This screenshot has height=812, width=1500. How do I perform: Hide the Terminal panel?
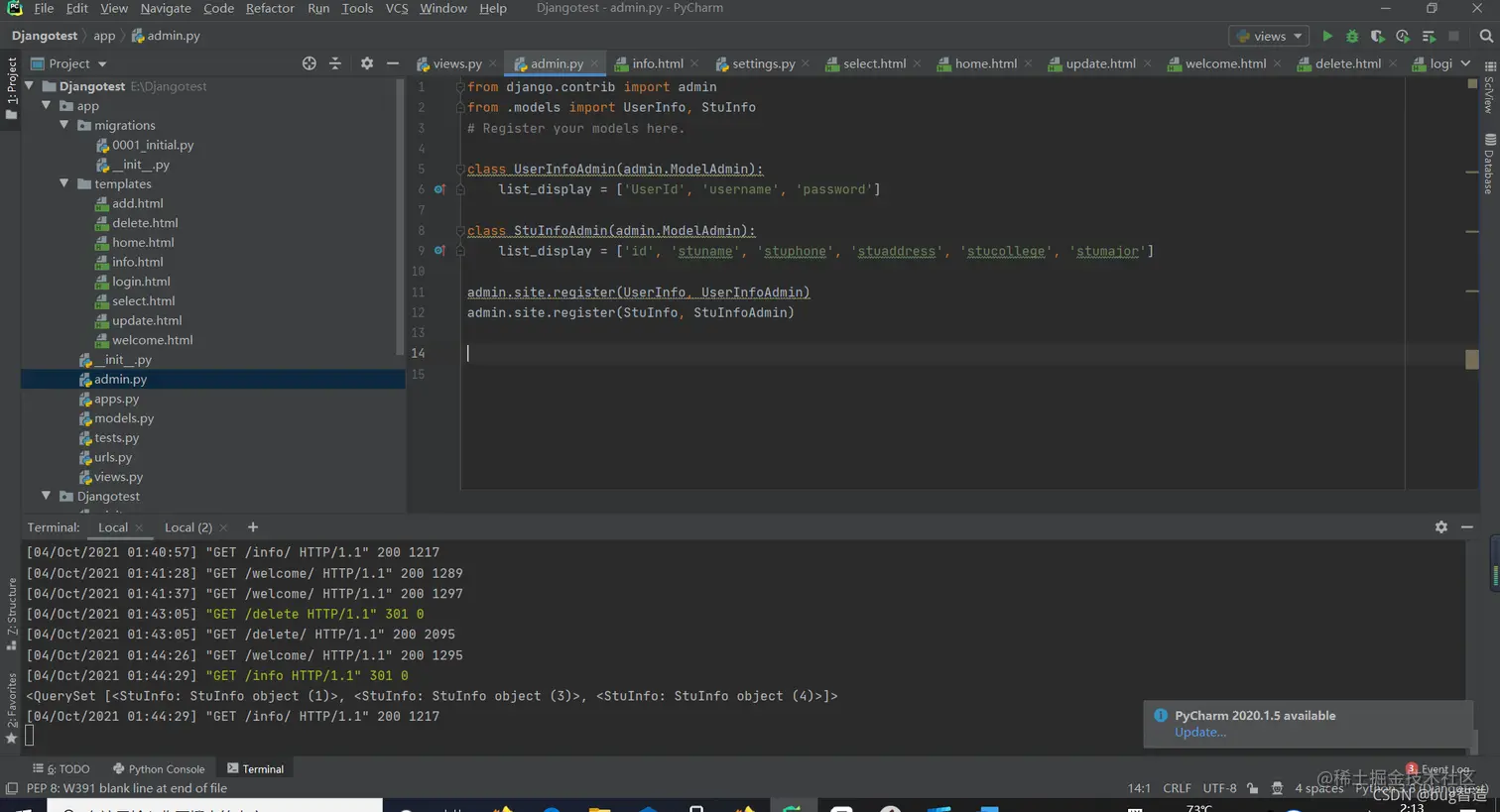point(1467,527)
